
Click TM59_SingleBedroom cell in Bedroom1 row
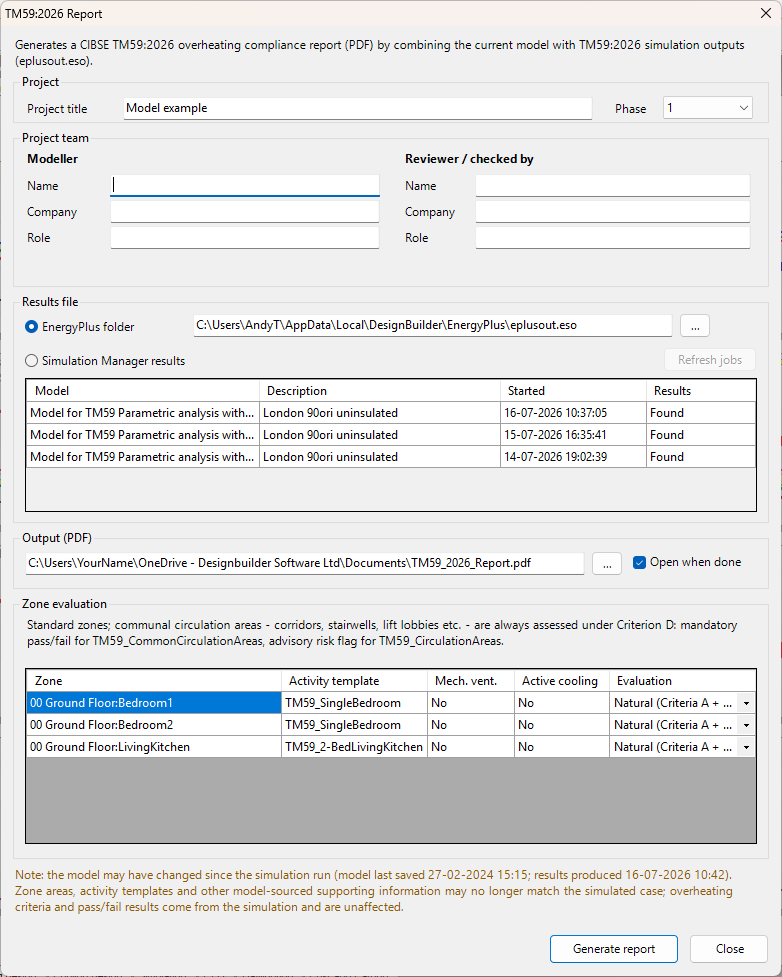(x=354, y=703)
